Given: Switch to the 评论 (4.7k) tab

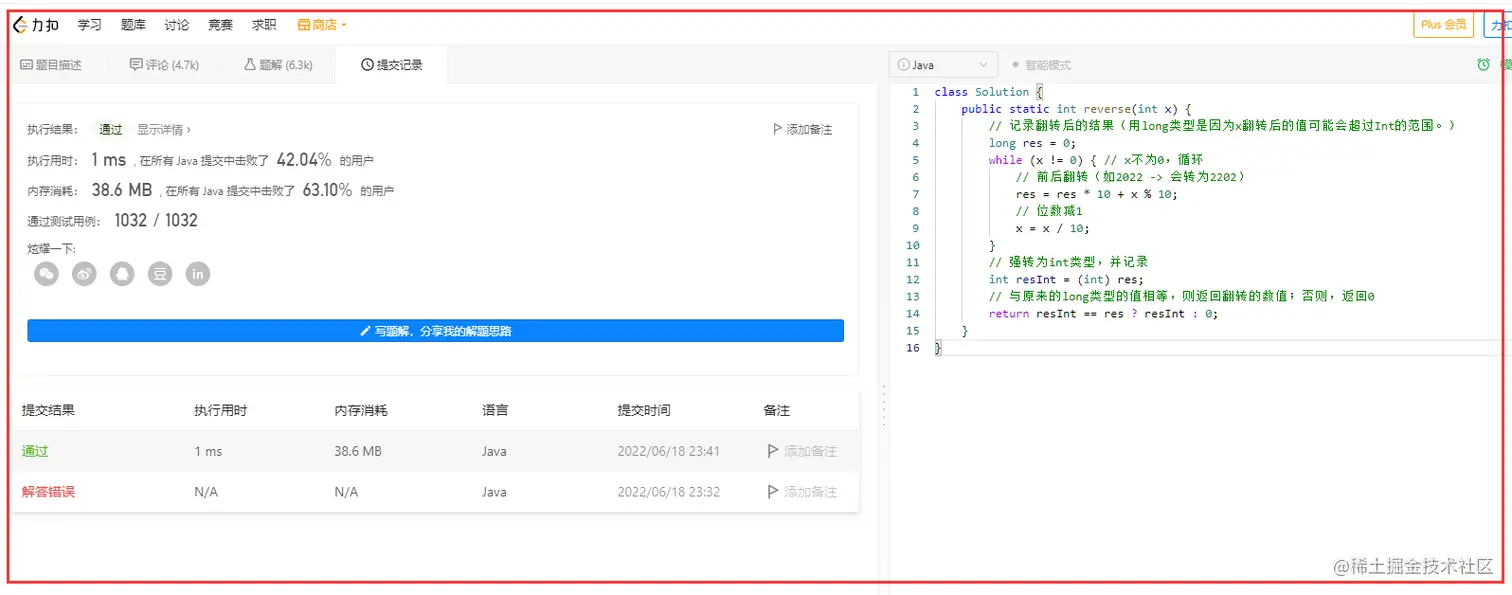Looking at the screenshot, I should [x=164, y=65].
